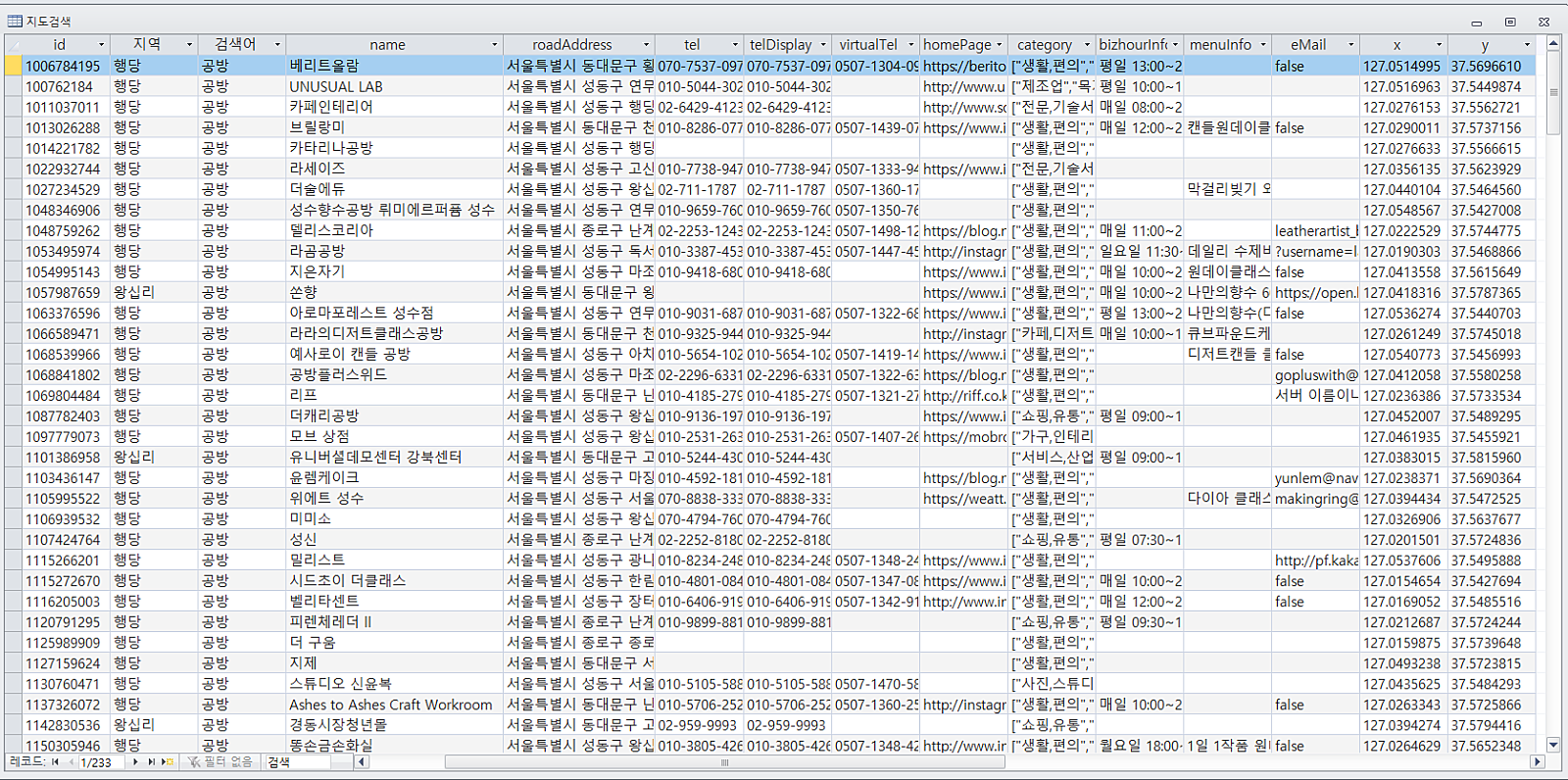1568x780 pixels.
Task: Select the roadAddress column header
Action: (x=572, y=45)
